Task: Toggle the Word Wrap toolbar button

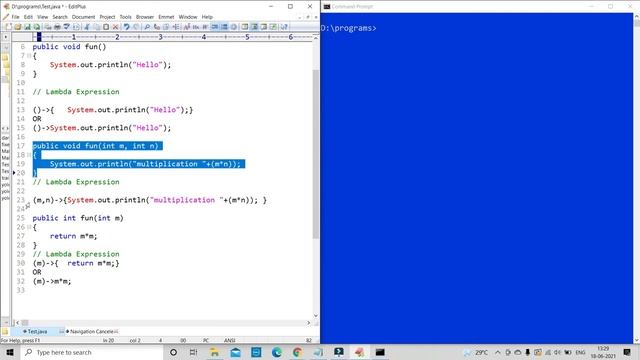Action: click(x=205, y=27)
